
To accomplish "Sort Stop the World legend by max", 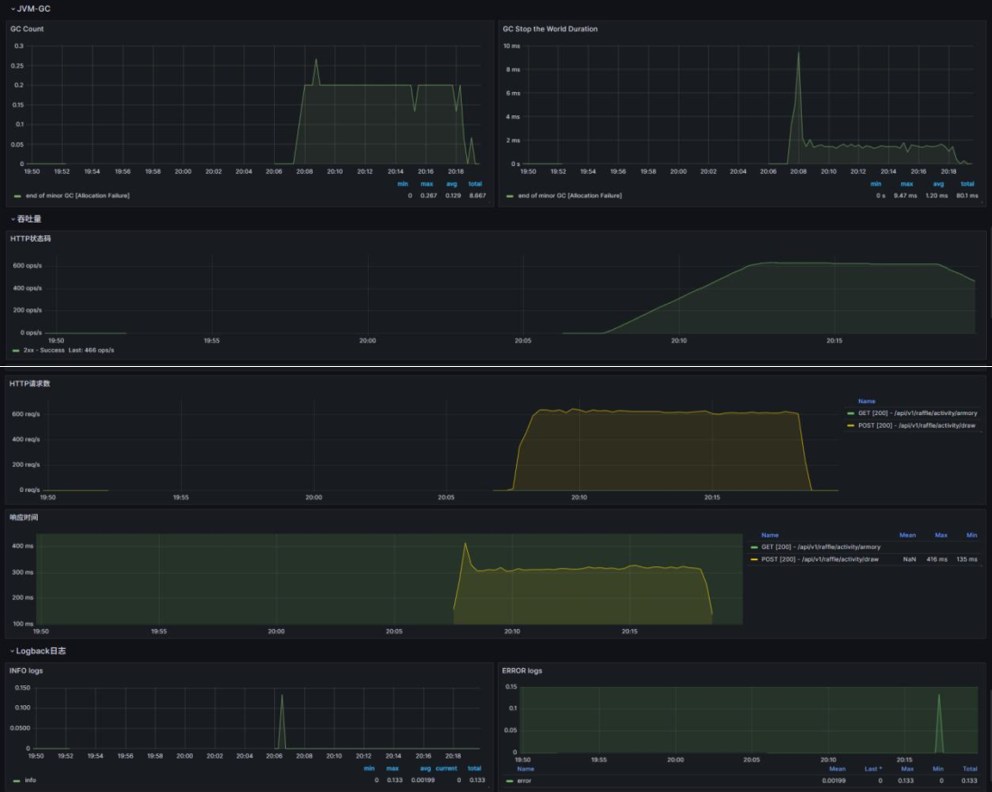I will pyautogui.click(x=907, y=184).
